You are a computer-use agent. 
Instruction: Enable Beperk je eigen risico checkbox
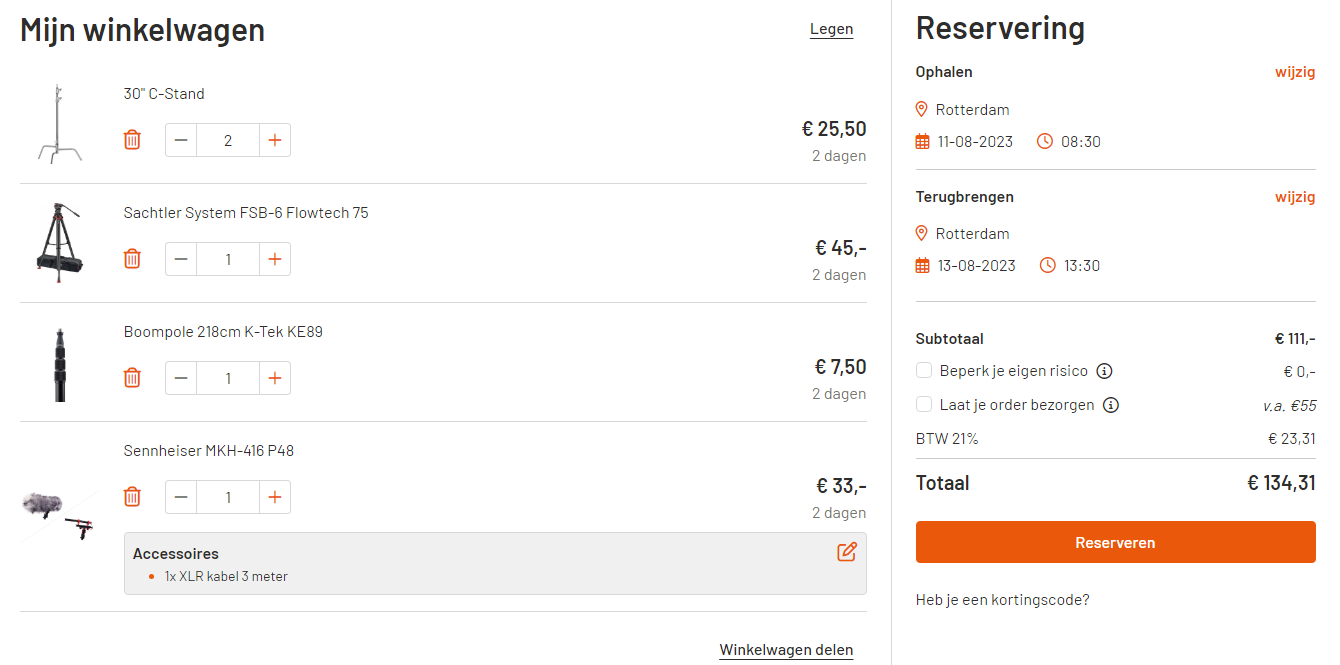tap(924, 371)
